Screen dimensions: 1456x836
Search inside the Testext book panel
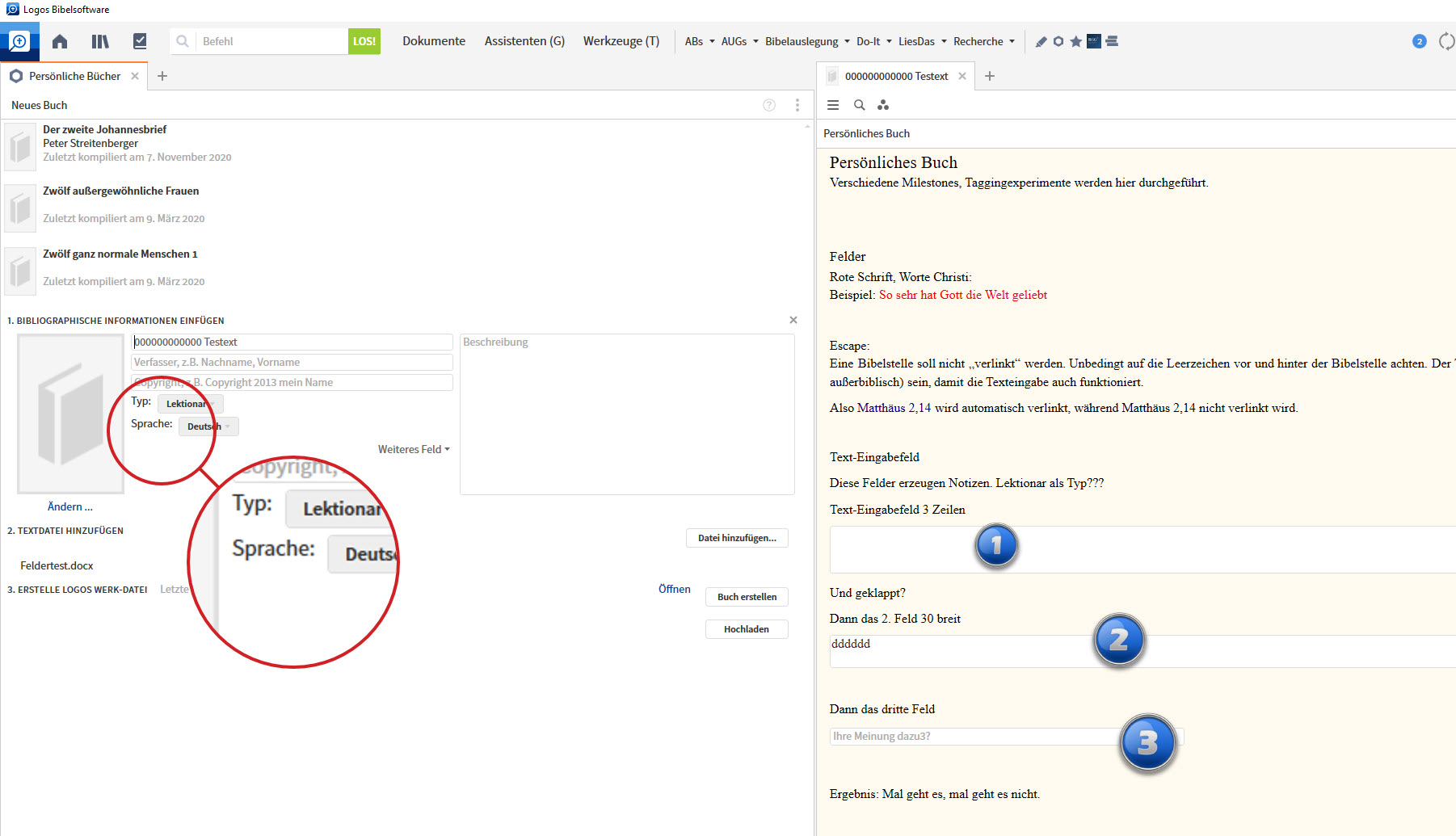tap(860, 105)
